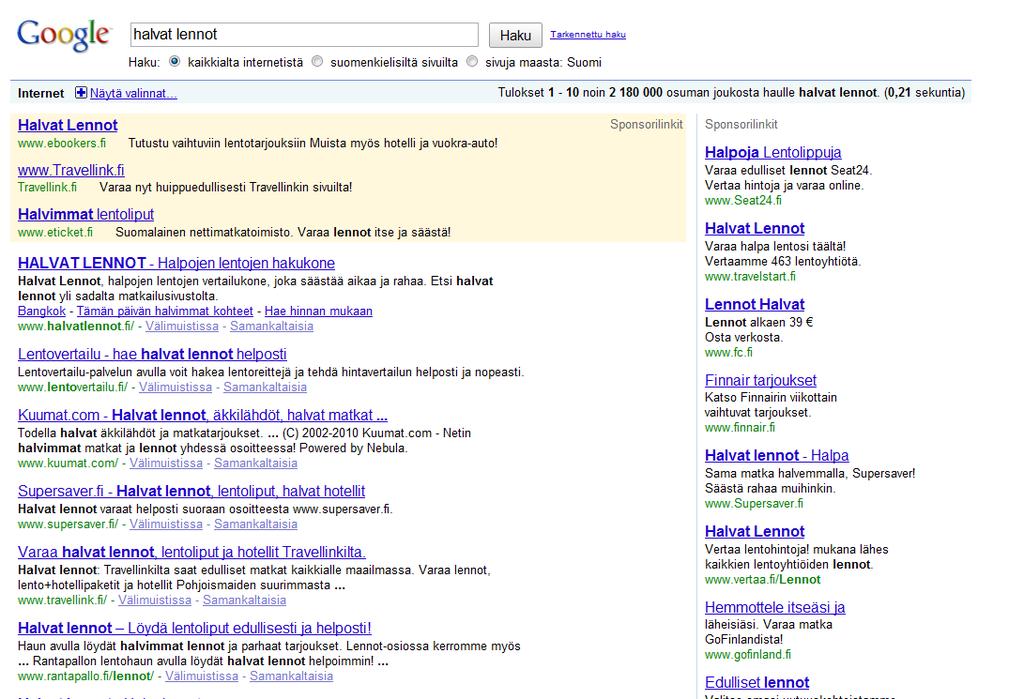Open the Bangkok sitelink
The height and width of the screenshot is (699, 1024).
(x=42, y=311)
